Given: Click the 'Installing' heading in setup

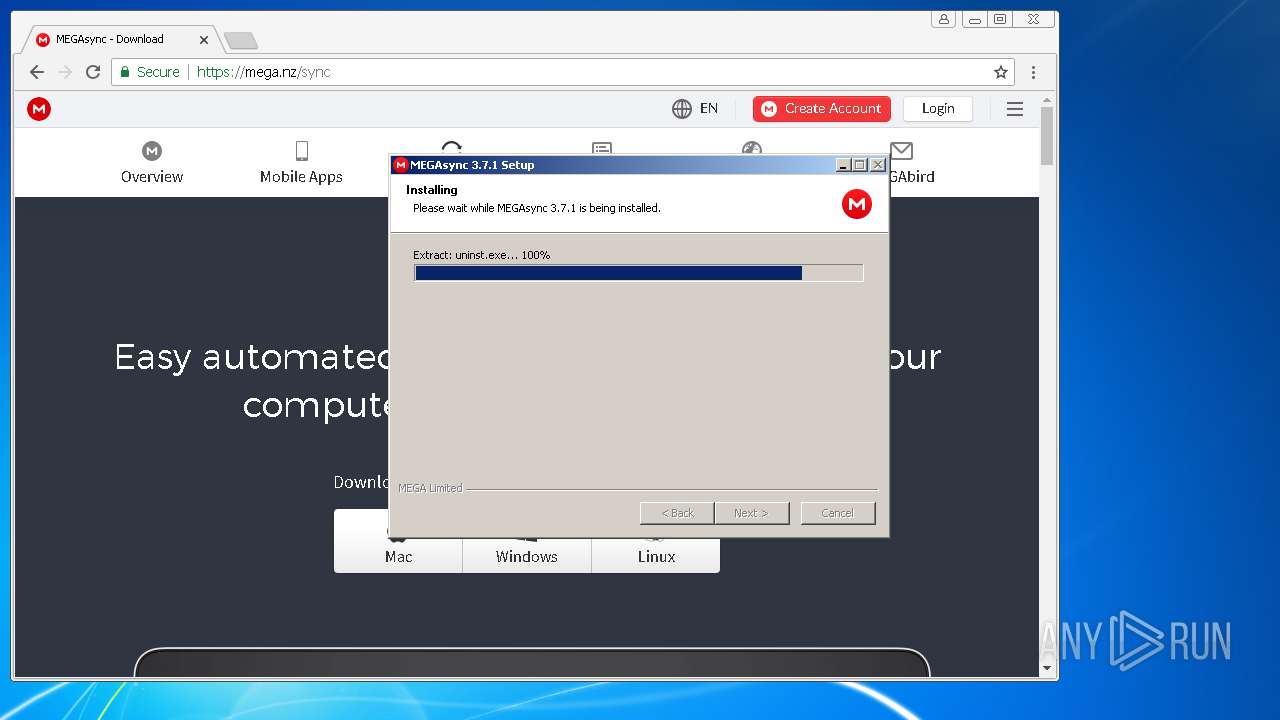Looking at the screenshot, I should (432, 190).
